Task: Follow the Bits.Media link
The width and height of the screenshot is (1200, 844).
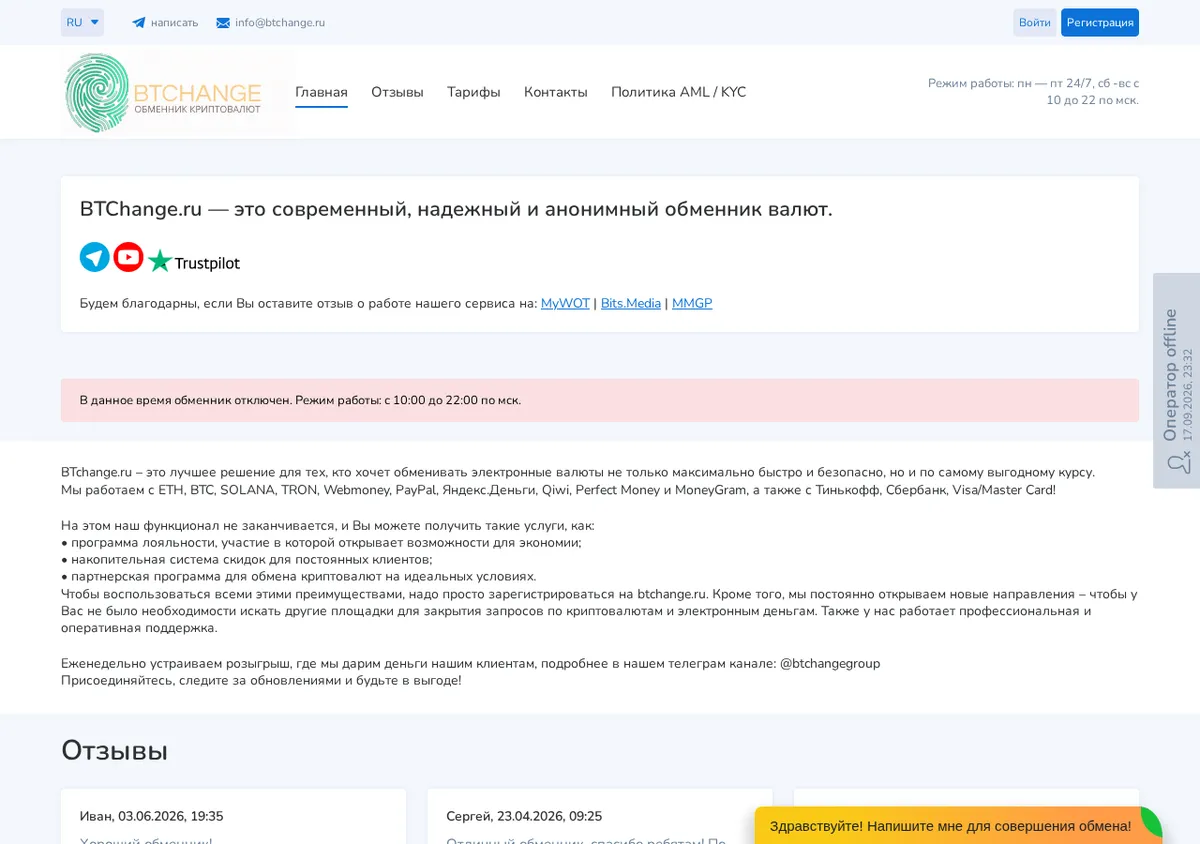Action: (x=631, y=303)
